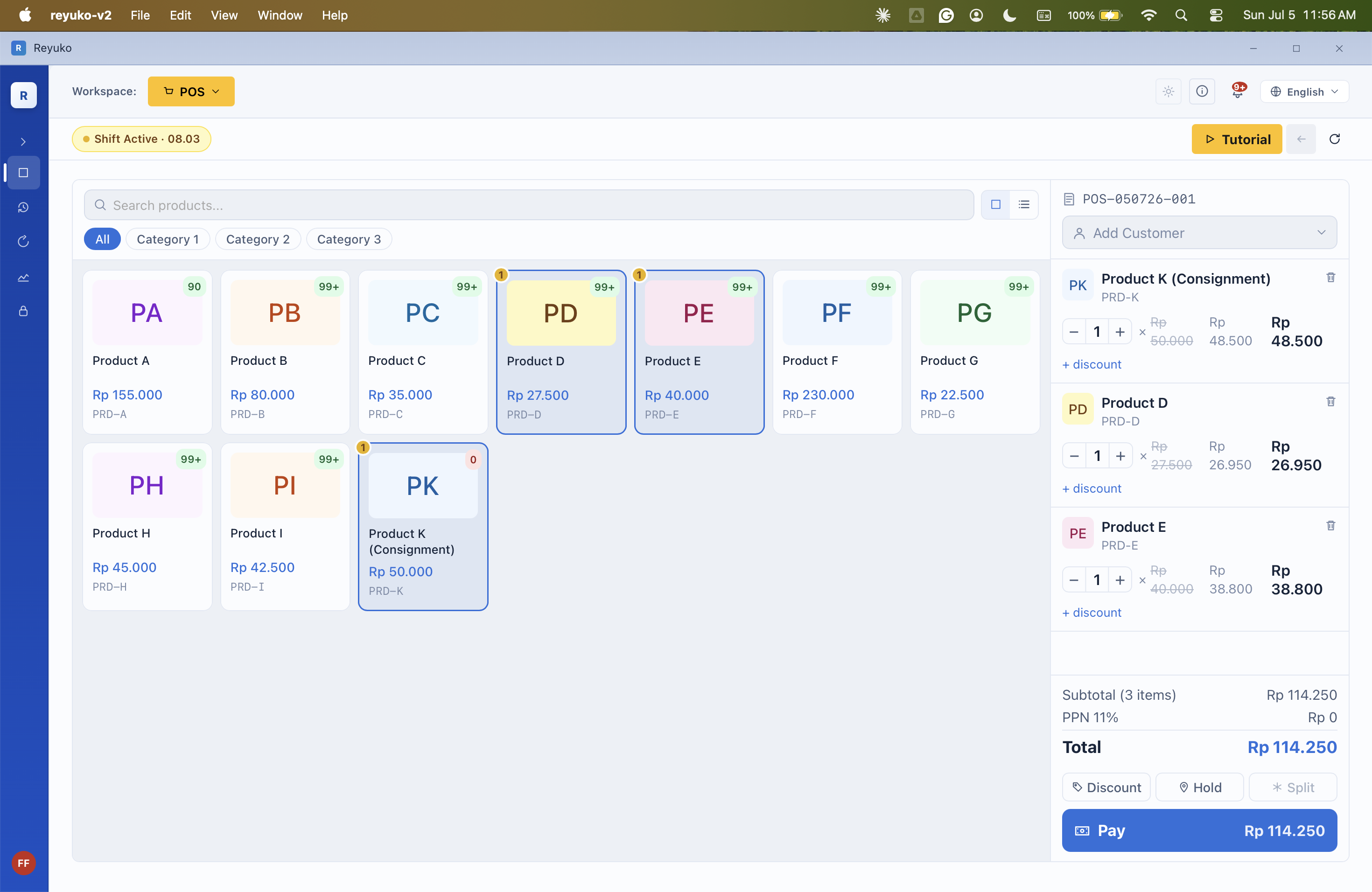
Task: Switch to list view
Action: [1024, 204]
